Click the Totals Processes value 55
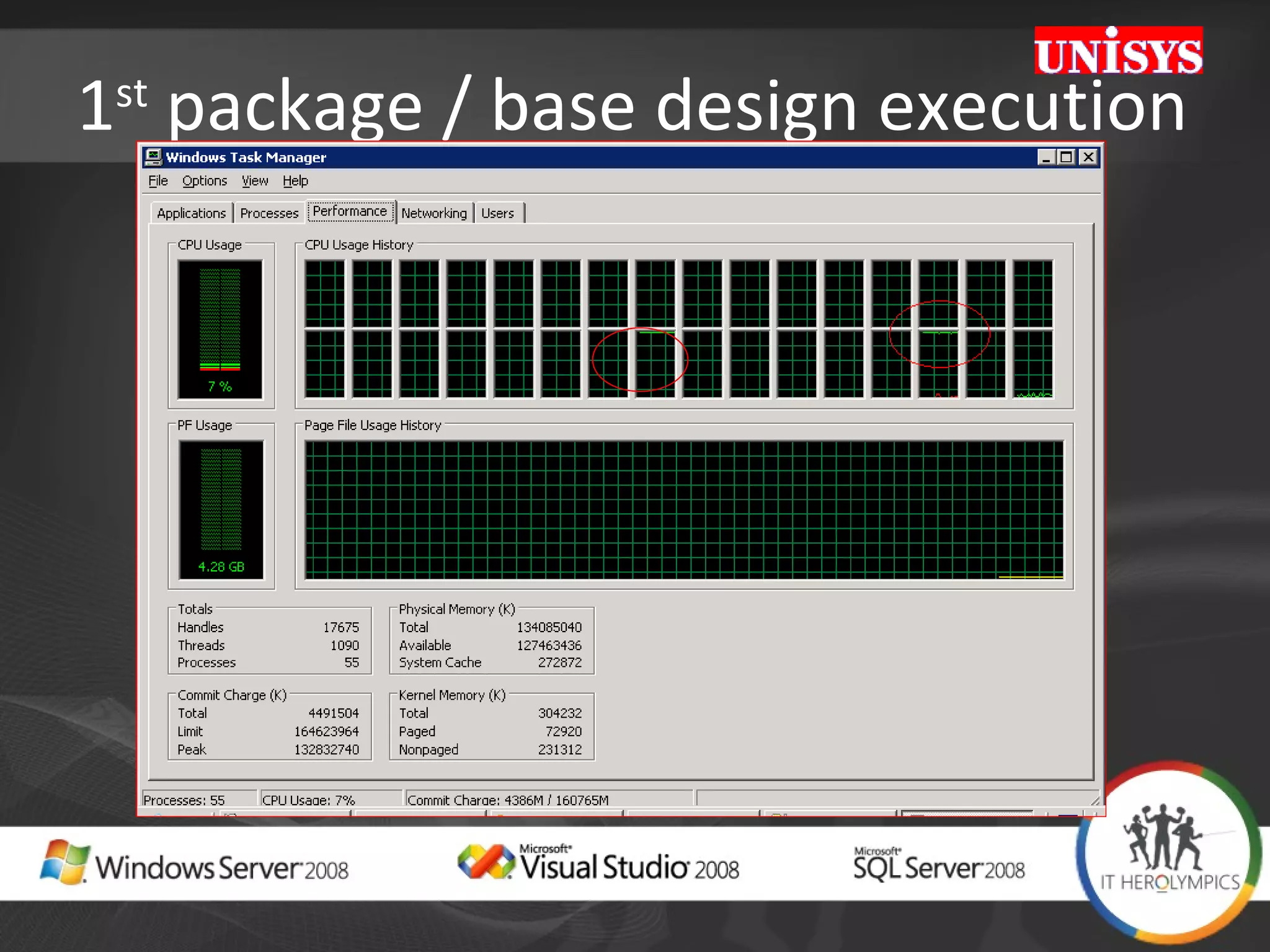This screenshot has height=952, width=1270. (352, 663)
